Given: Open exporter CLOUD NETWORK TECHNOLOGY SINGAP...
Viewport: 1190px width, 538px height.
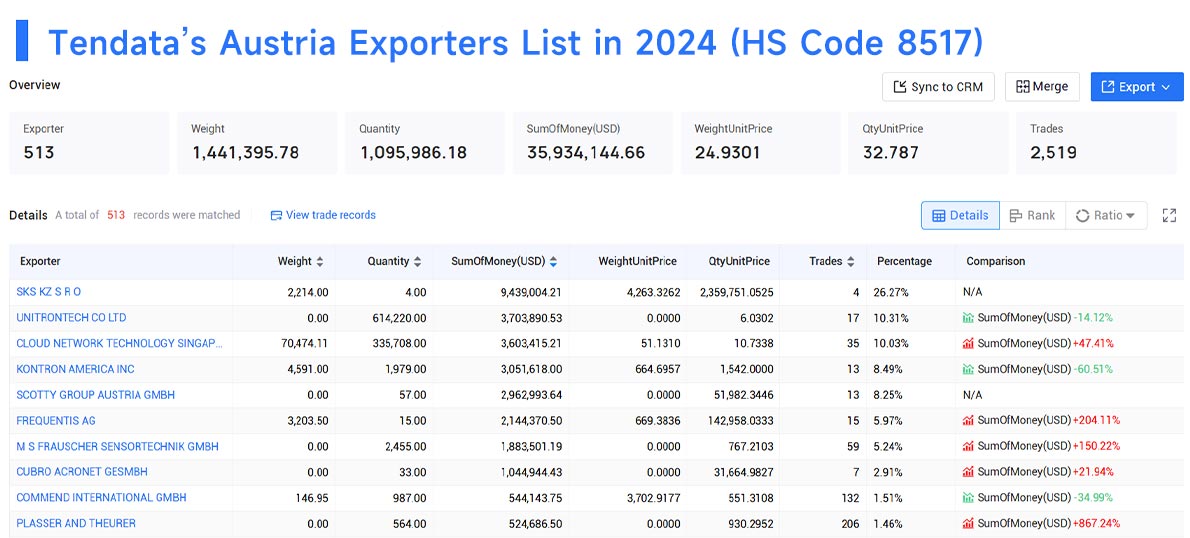Looking at the screenshot, I should tap(120, 343).
